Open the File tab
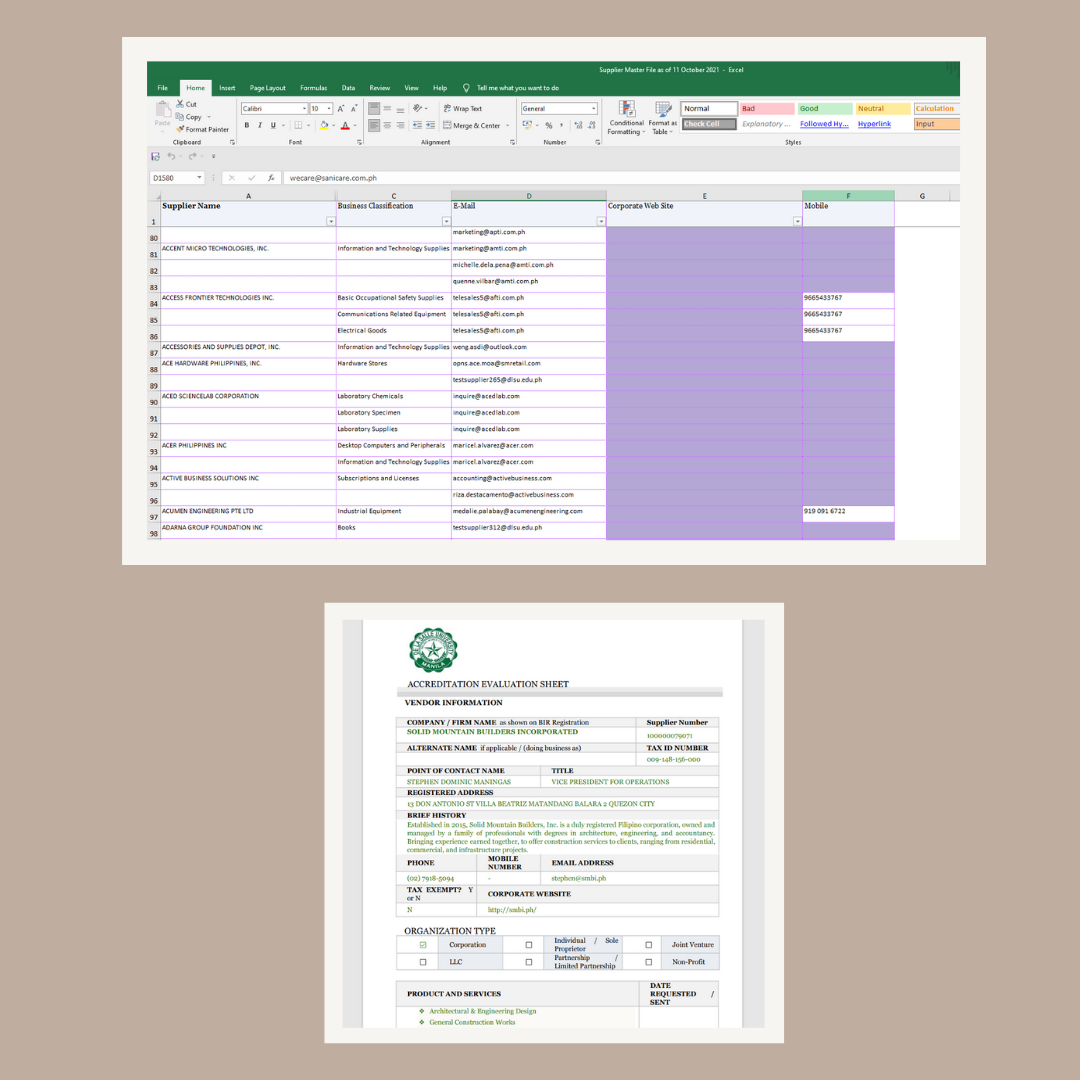This screenshot has height=1080, width=1080. pyautogui.click(x=163, y=88)
